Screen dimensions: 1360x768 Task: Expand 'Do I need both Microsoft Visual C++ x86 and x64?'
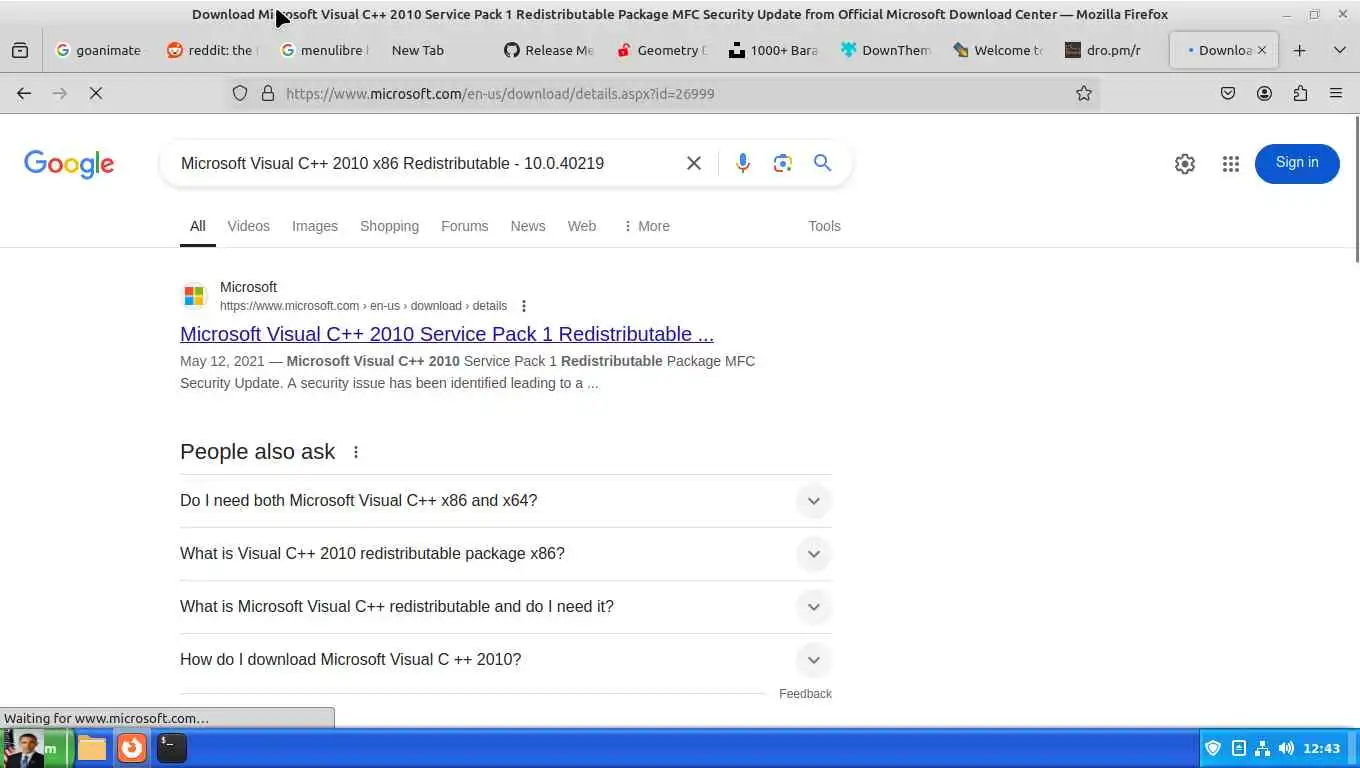[x=506, y=501]
